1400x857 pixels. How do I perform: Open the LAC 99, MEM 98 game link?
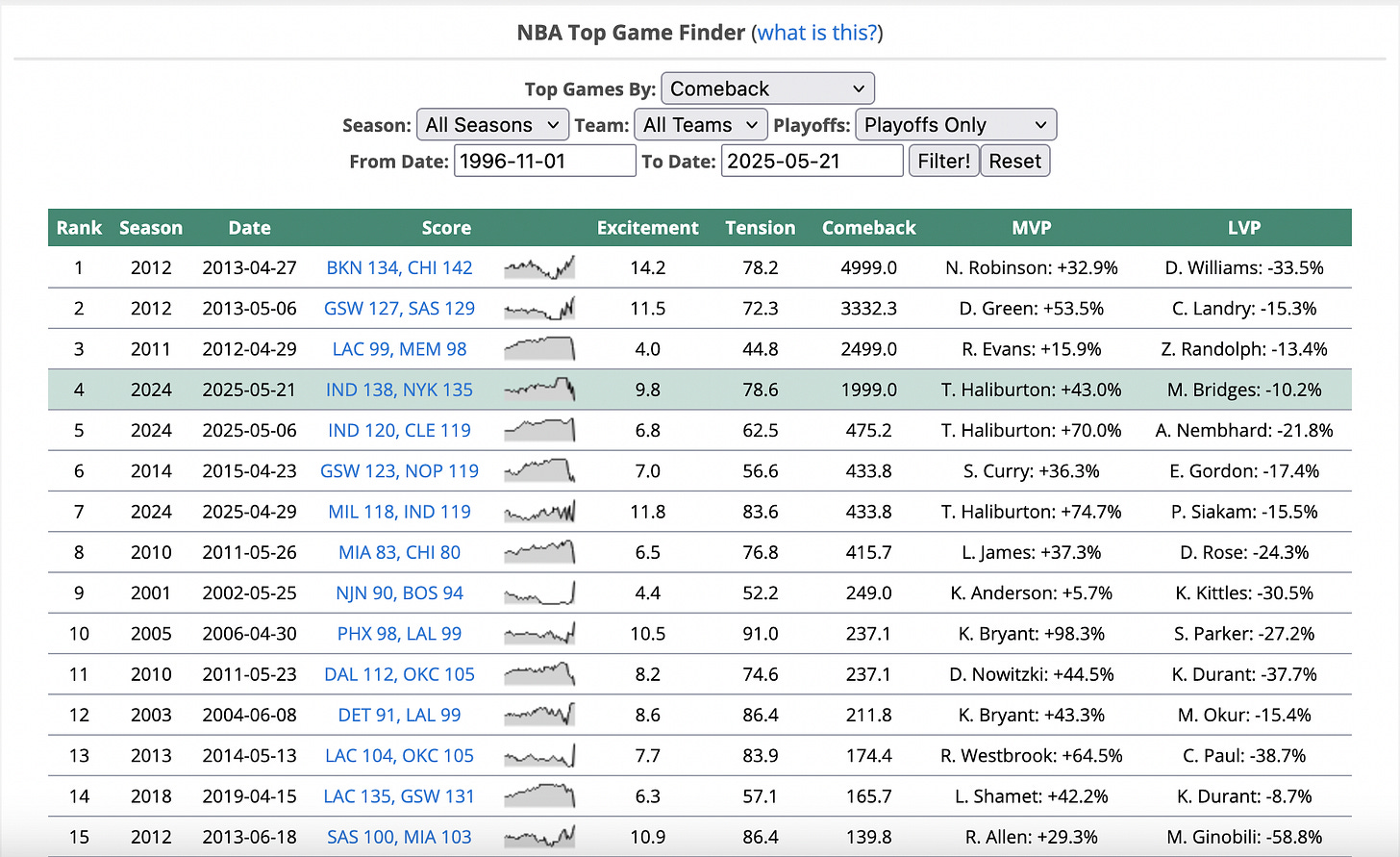click(x=399, y=349)
